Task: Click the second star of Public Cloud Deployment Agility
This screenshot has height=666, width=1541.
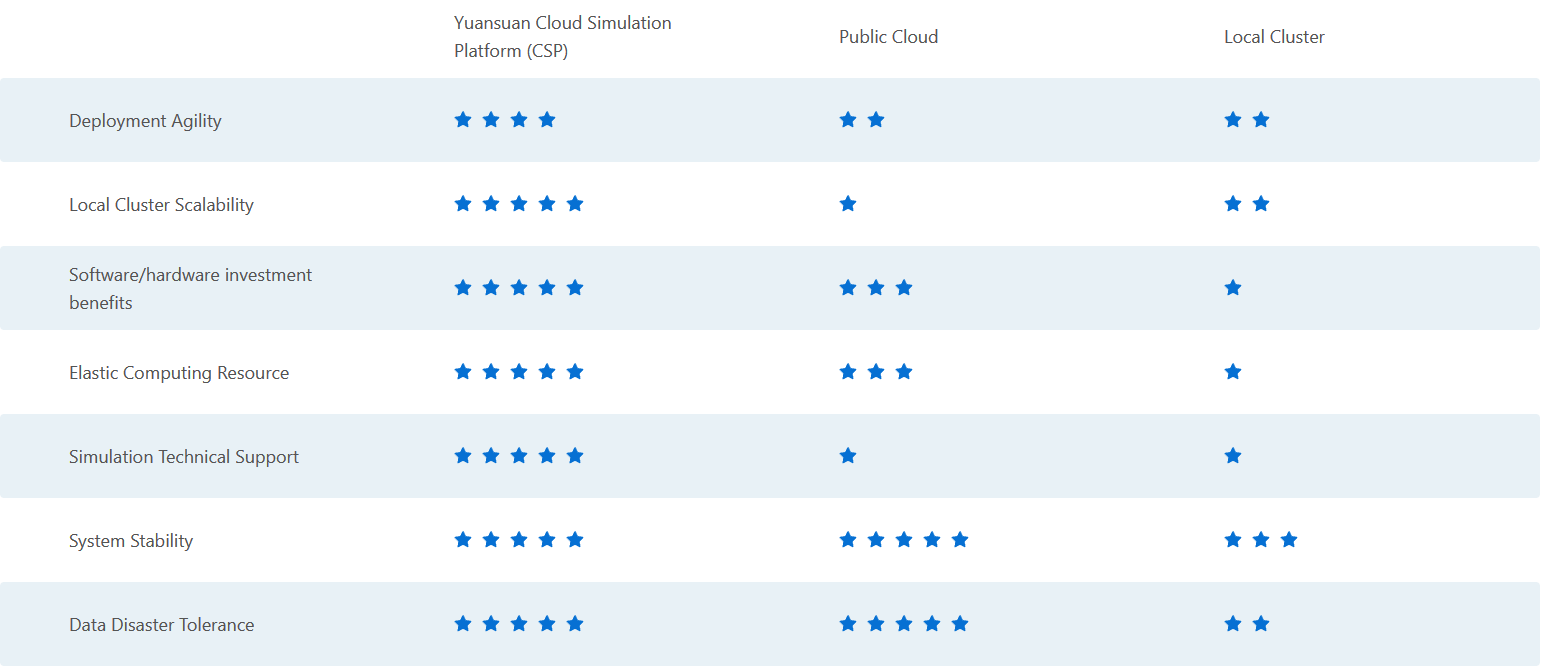Action: pos(876,120)
